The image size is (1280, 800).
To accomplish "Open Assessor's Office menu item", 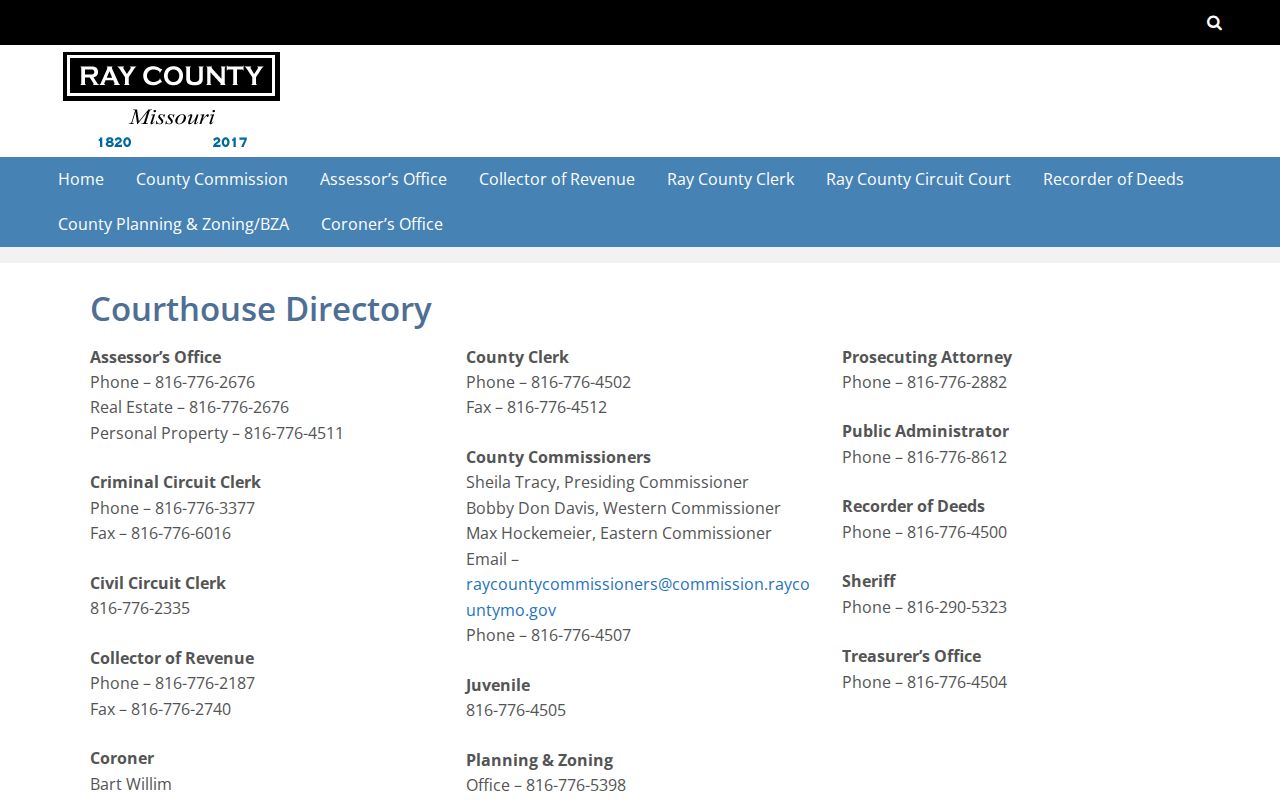I will 383,179.
